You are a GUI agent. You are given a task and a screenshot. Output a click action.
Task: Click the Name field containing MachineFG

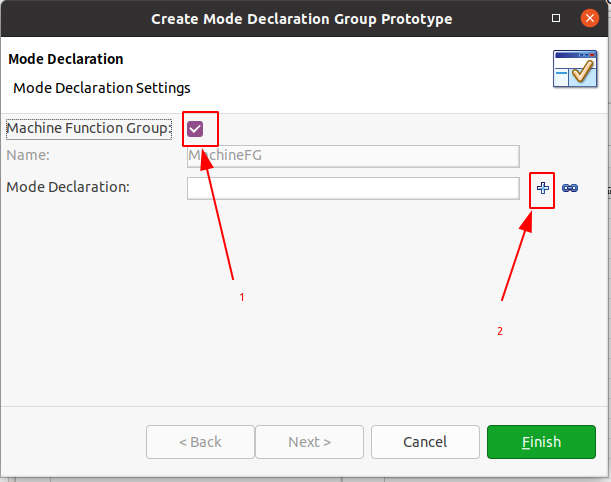pos(353,157)
